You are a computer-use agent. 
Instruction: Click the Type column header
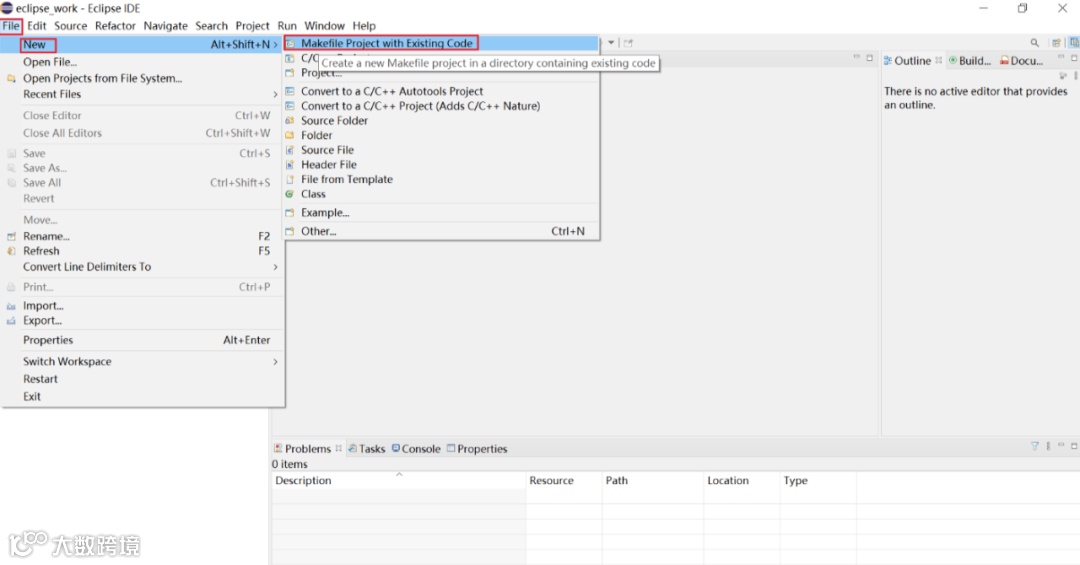pyautogui.click(x=818, y=480)
